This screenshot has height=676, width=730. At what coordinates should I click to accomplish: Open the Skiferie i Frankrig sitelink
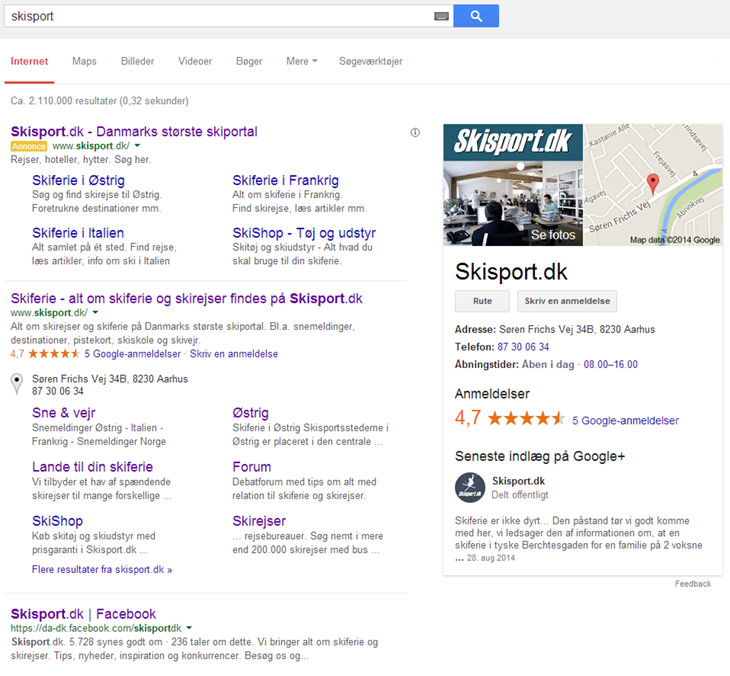pyautogui.click(x=285, y=180)
